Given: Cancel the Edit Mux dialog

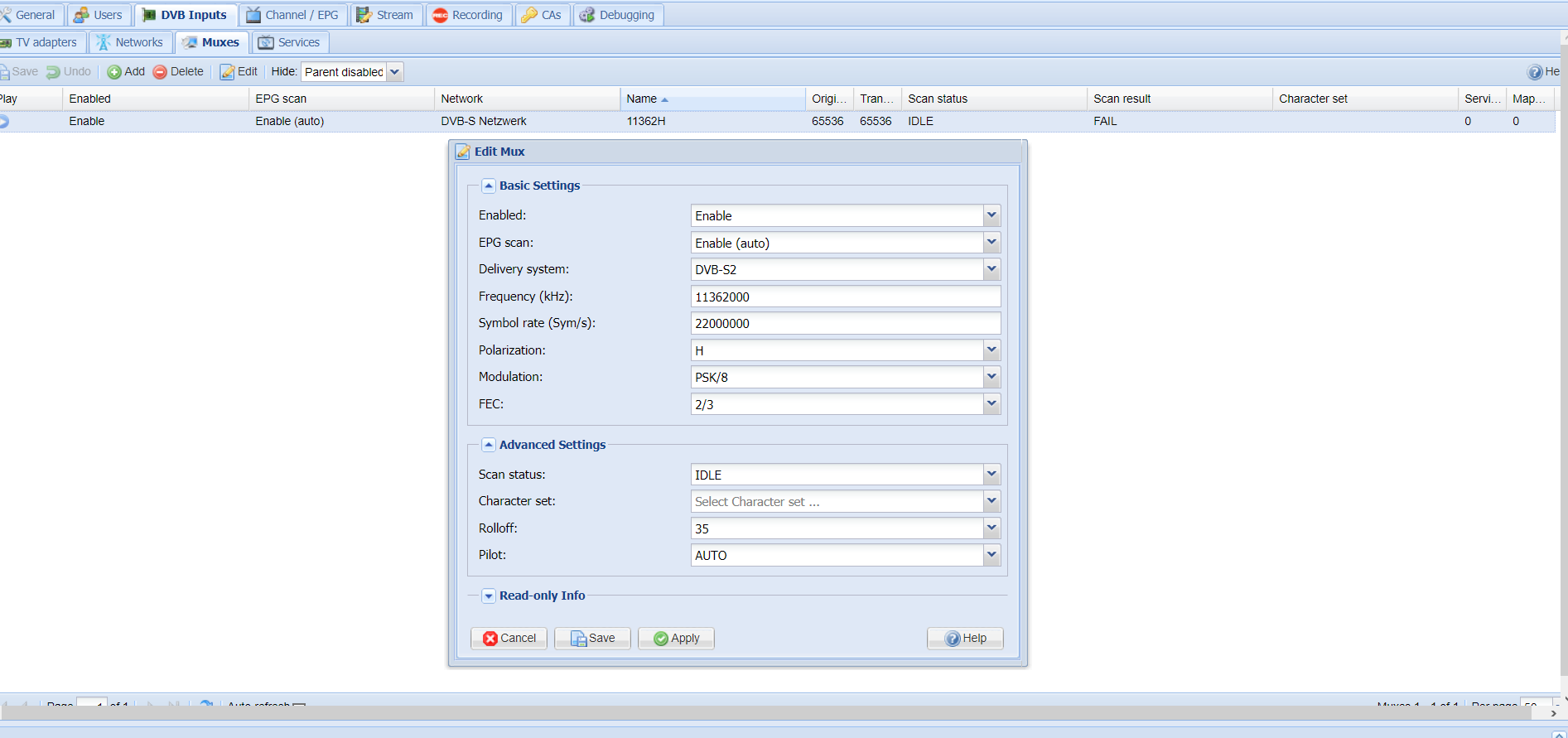Looking at the screenshot, I should [x=509, y=638].
